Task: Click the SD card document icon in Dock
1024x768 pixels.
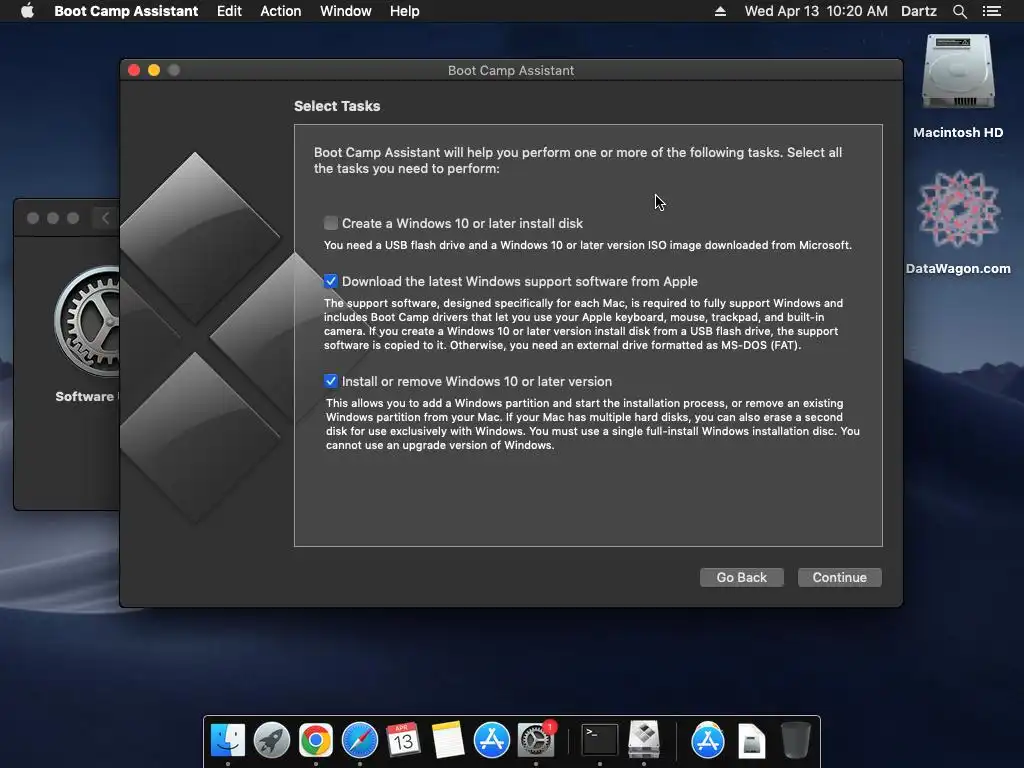Action: (x=752, y=741)
